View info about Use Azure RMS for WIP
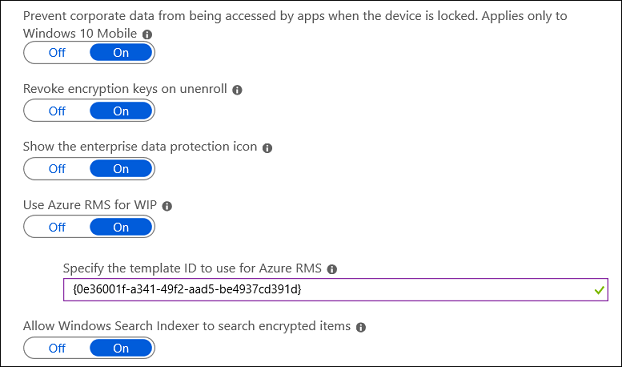The height and width of the screenshot is (367, 622). (x=167, y=206)
